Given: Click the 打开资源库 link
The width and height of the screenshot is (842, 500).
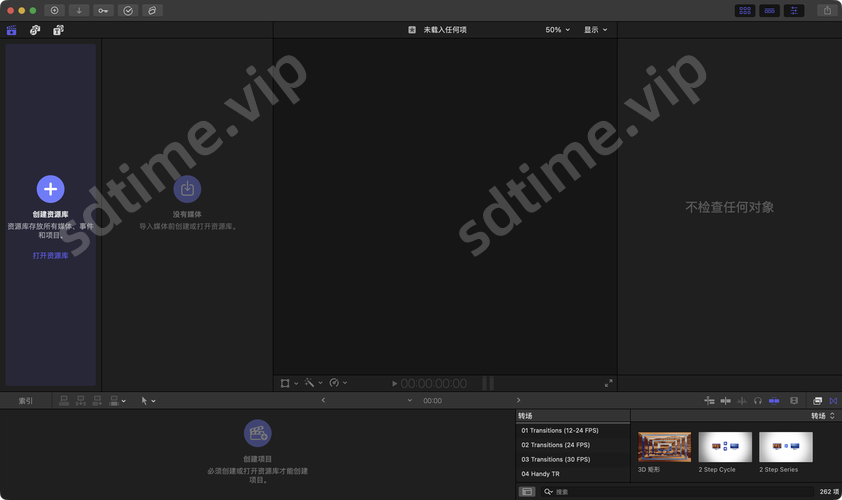Looking at the screenshot, I should (50, 256).
